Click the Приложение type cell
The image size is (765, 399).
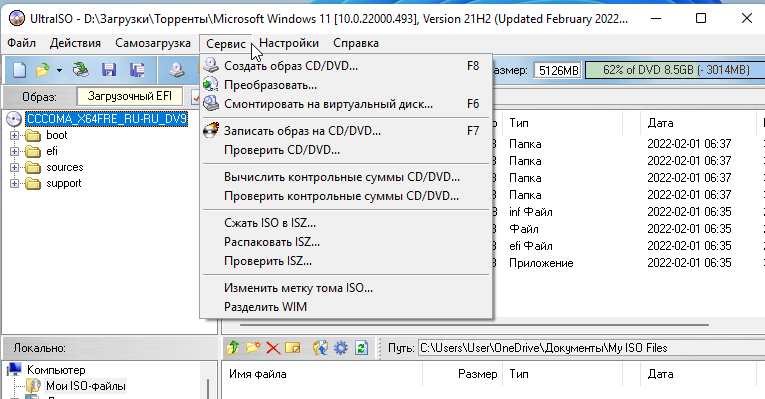coord(541,263)
